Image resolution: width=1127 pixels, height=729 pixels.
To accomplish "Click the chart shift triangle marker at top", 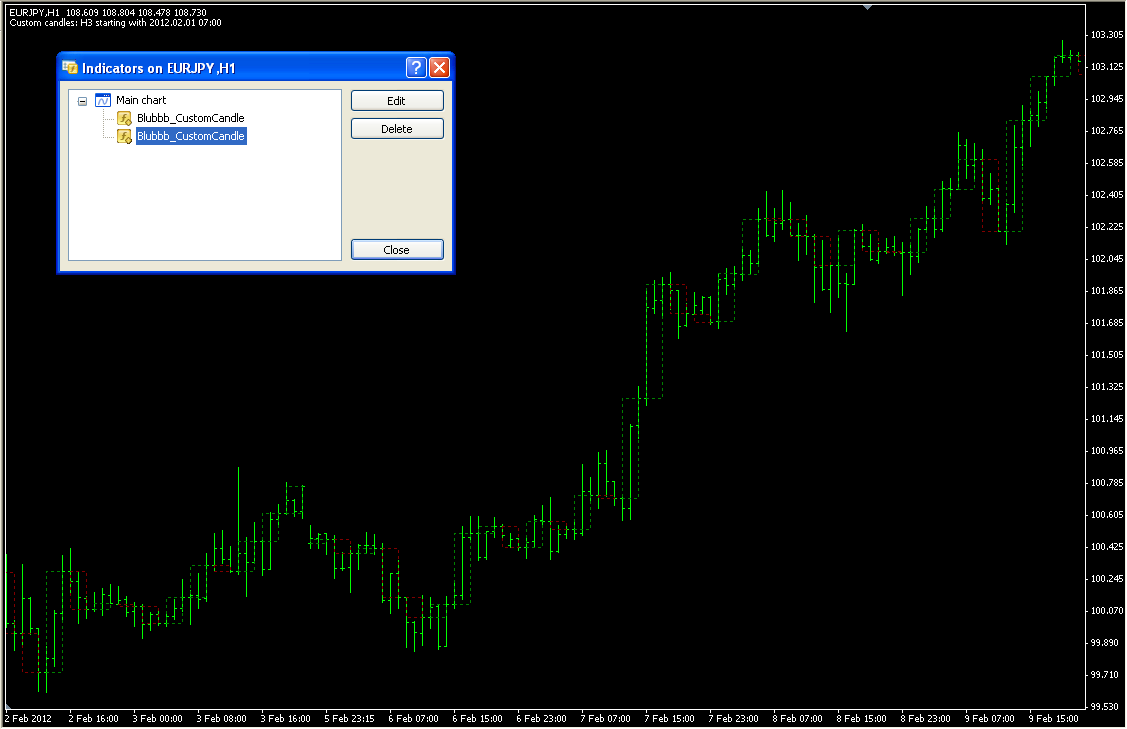I will 867,7.
